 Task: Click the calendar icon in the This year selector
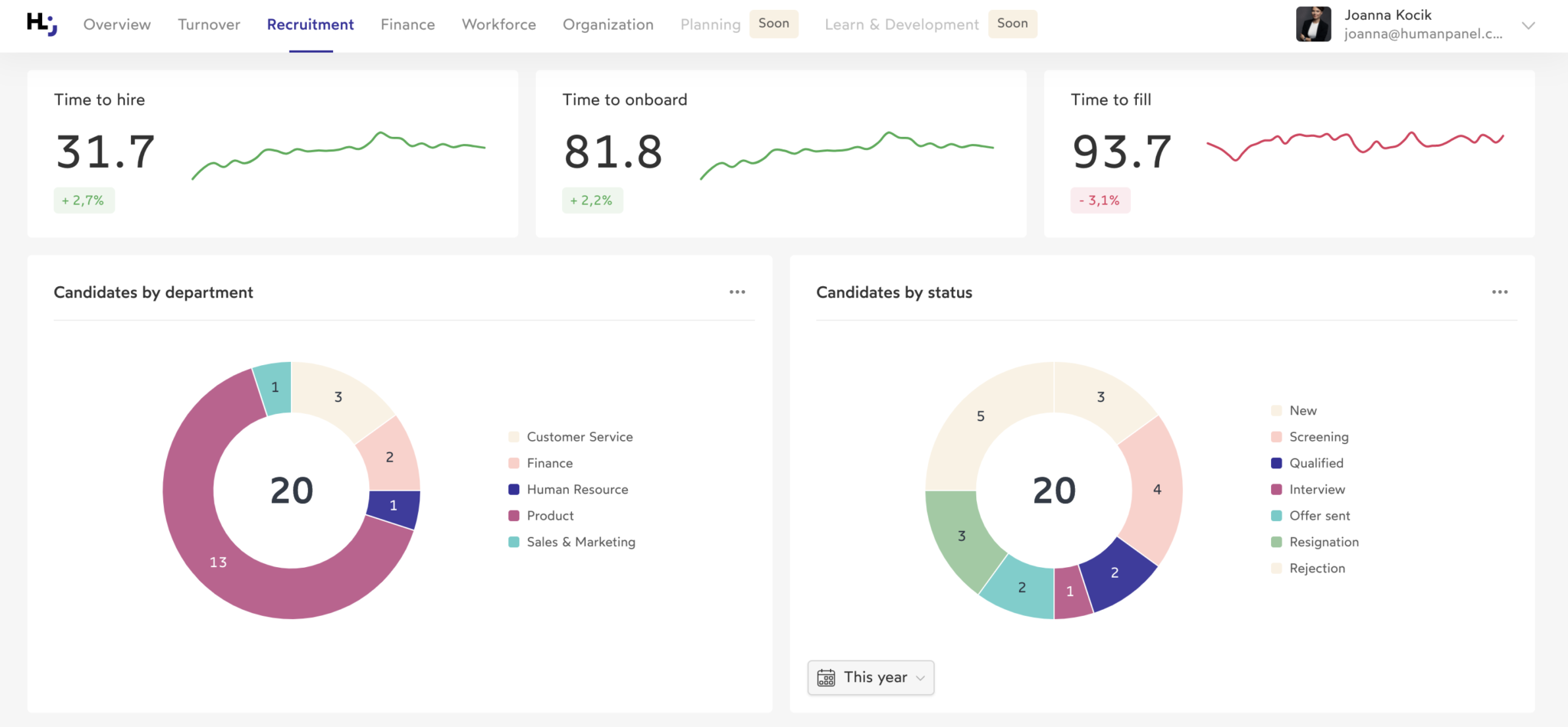click(x=825, y=677)
